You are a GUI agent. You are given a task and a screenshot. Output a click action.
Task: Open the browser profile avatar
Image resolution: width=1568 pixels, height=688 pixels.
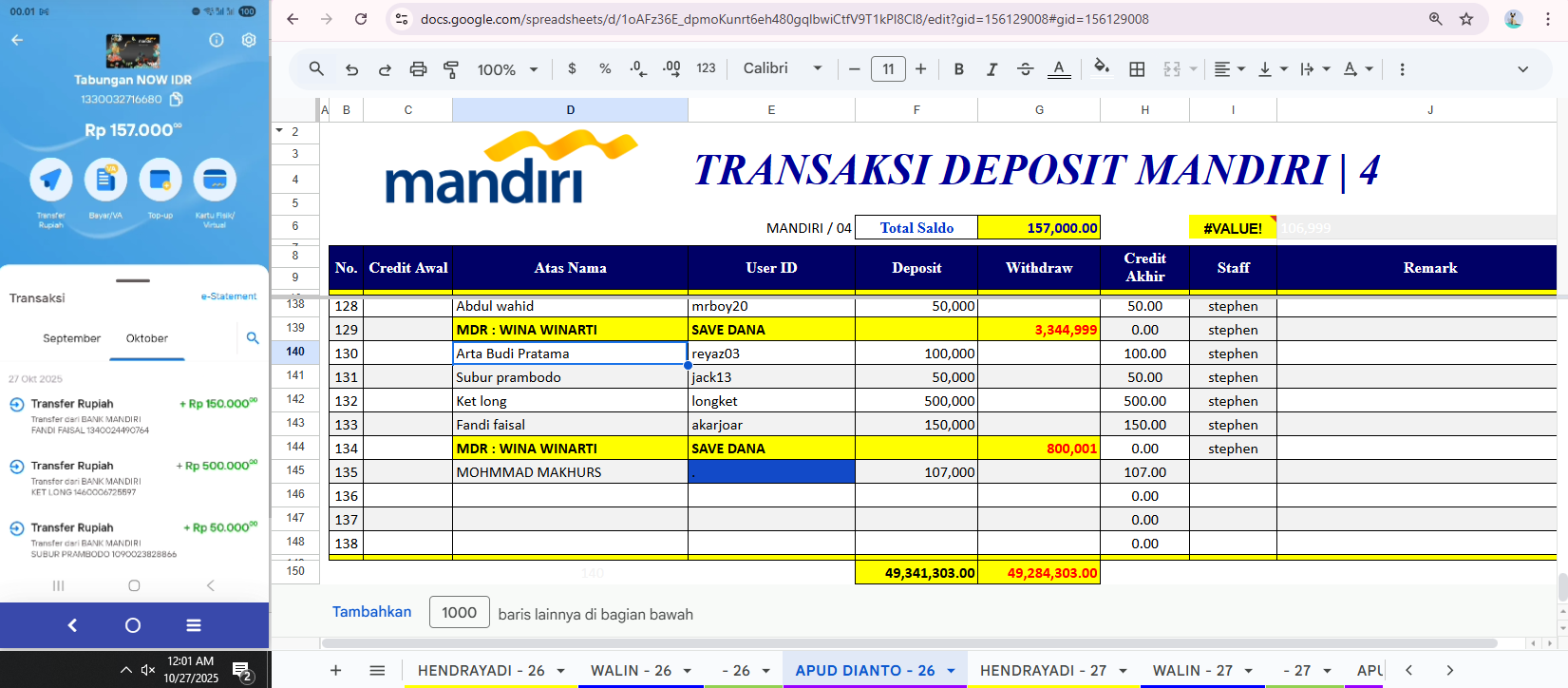click(x=1514, y=19)
